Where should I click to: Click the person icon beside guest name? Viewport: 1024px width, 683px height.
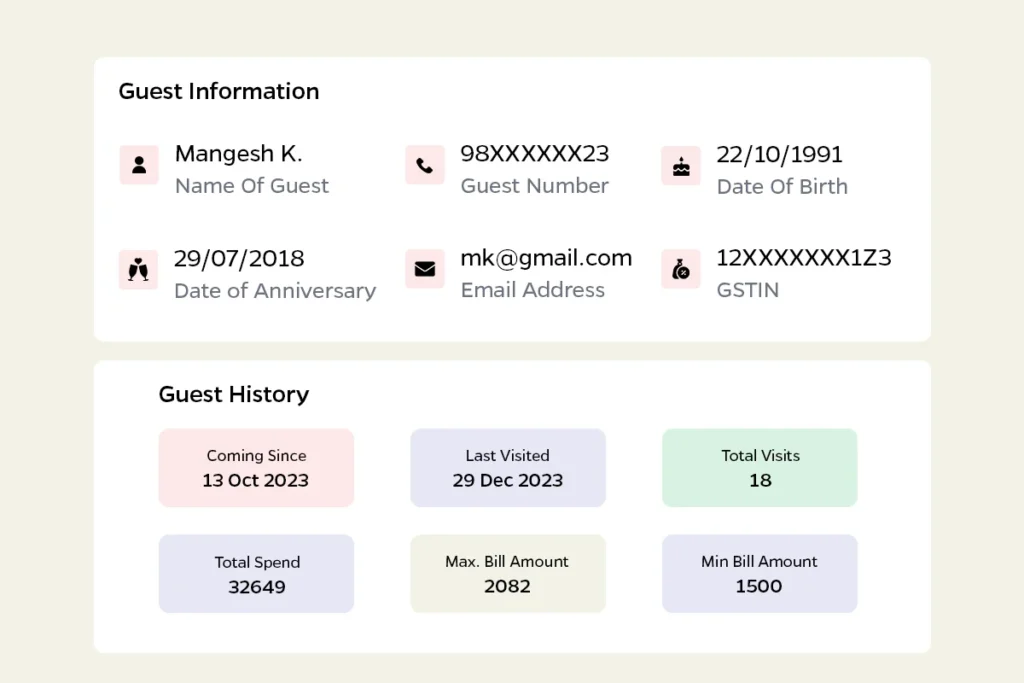click(x=139, y=165)
